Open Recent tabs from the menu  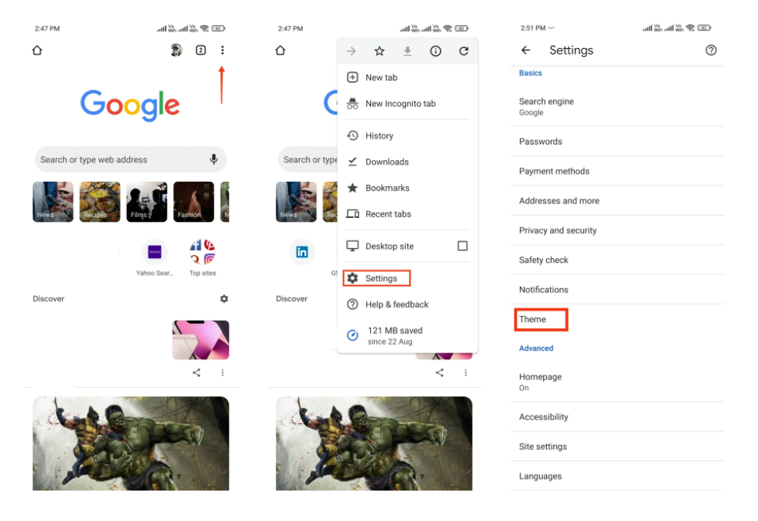[x=408, y=214]
